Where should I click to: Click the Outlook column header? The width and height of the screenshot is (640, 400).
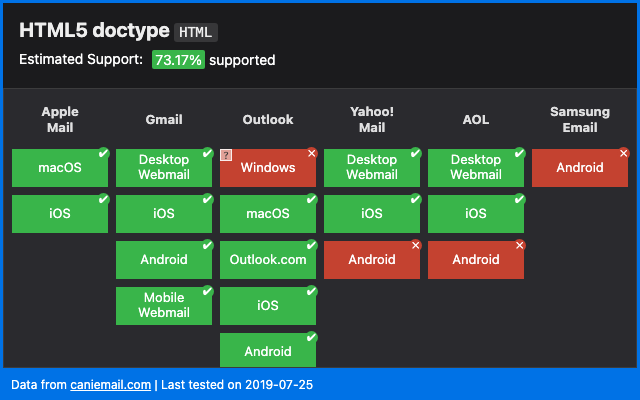[268, 120]
